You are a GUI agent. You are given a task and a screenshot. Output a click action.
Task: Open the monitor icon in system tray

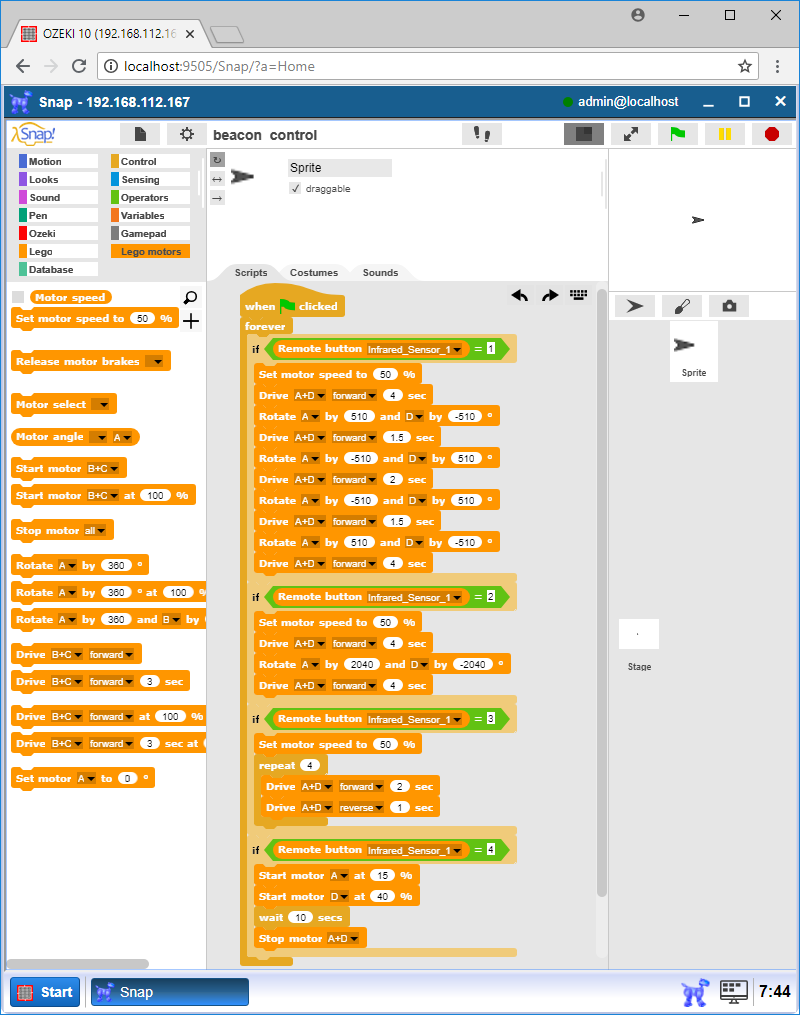point(734,992)
